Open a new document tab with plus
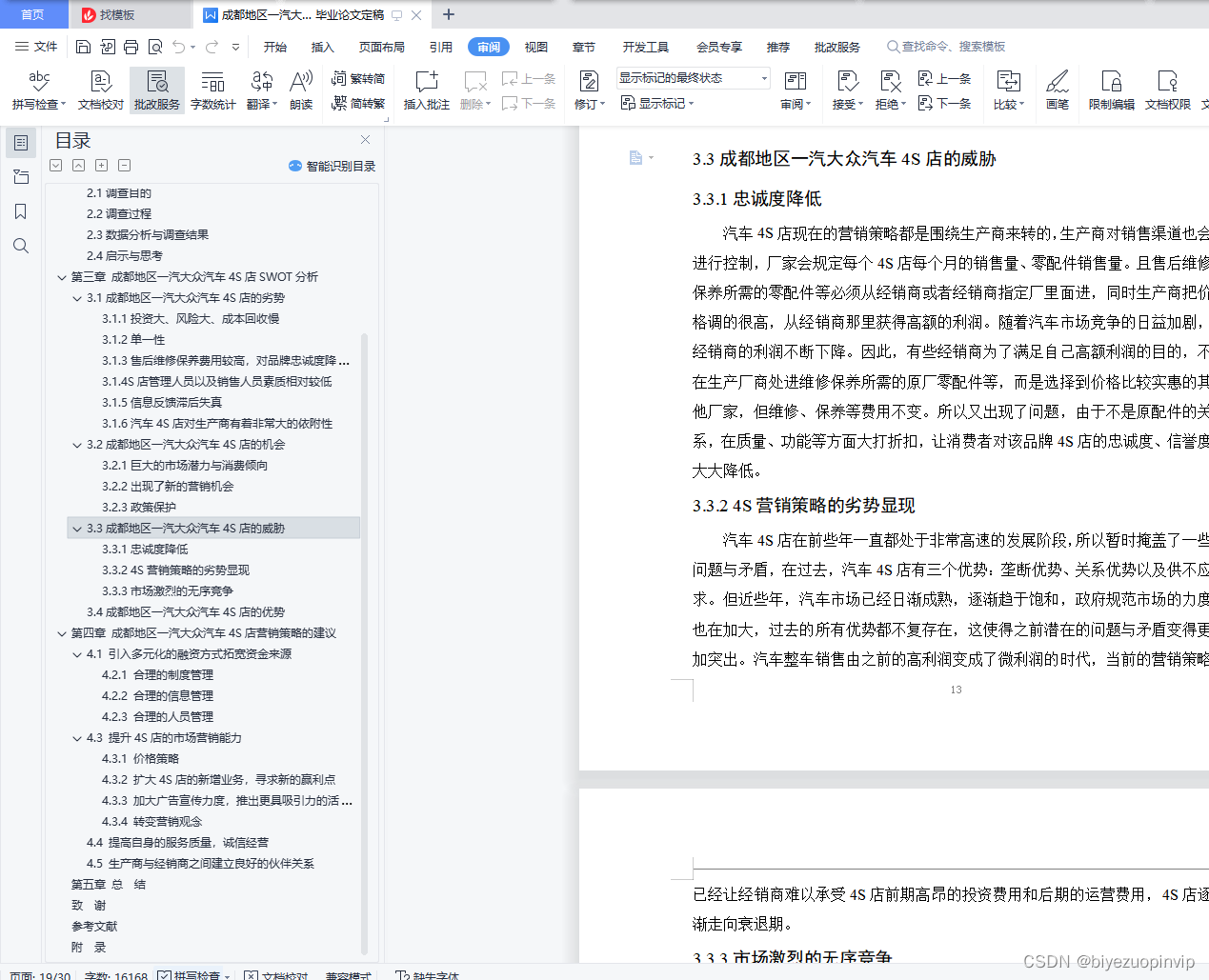Viewport: 1209px width, 980px height. click(x=449, y=14)
